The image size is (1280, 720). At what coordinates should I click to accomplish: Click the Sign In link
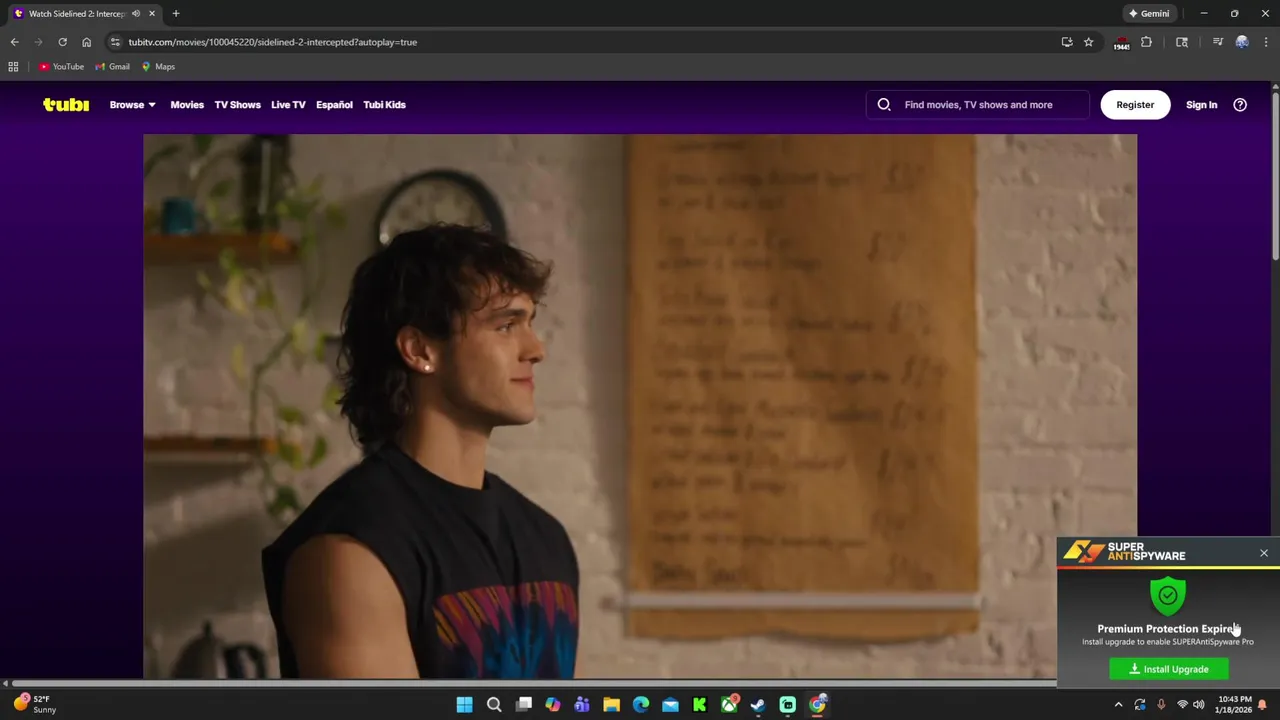pyautogui.click(x=1201, y=105)
